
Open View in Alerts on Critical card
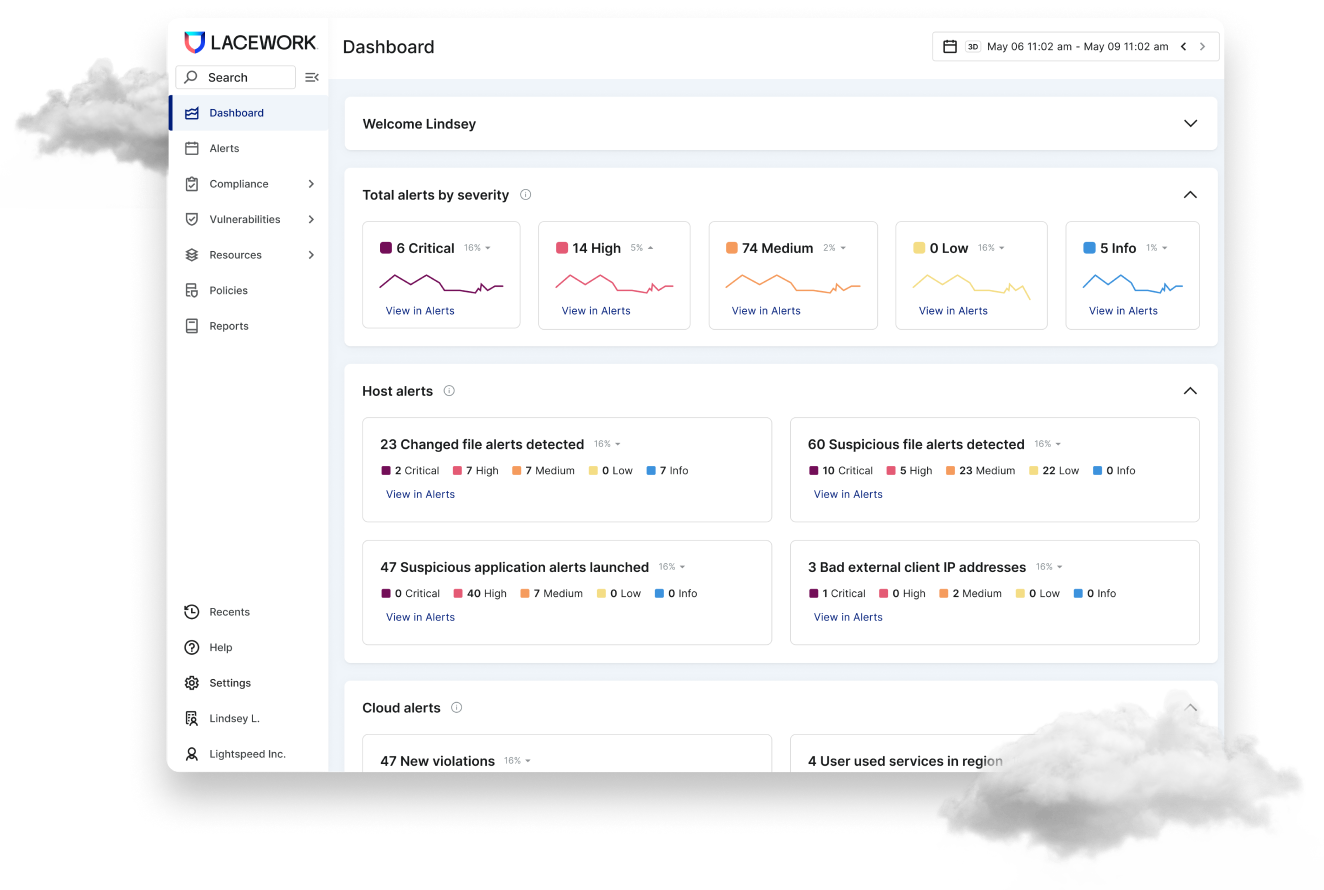420,311
